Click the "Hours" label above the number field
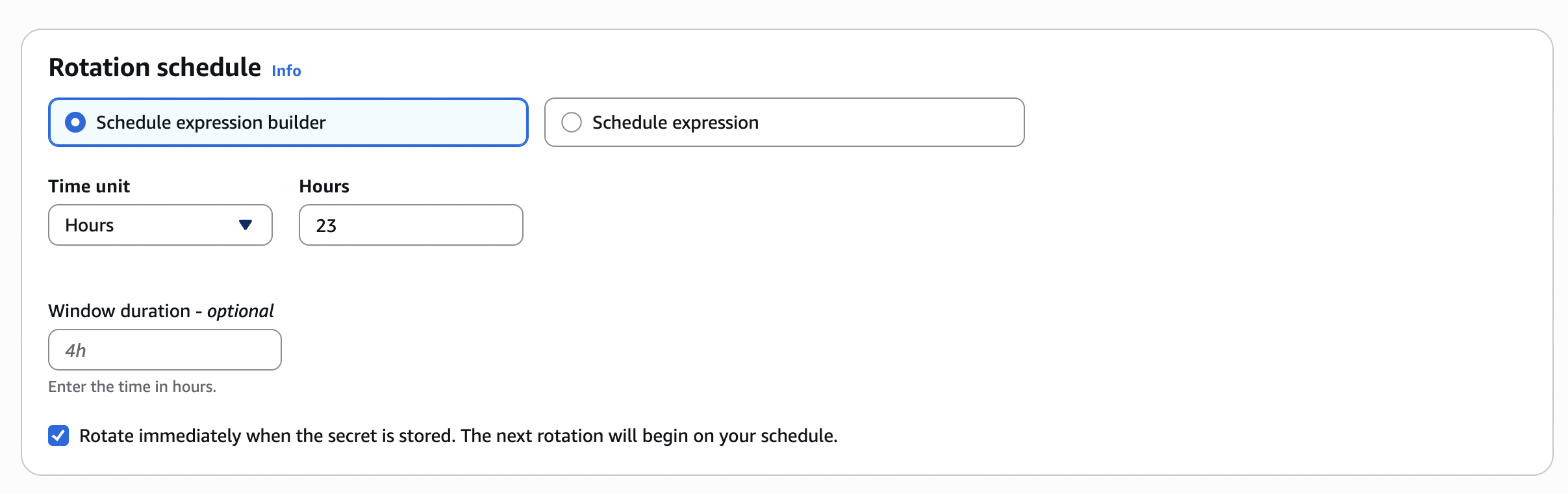The image size is (1568, 494). (324, 187)
